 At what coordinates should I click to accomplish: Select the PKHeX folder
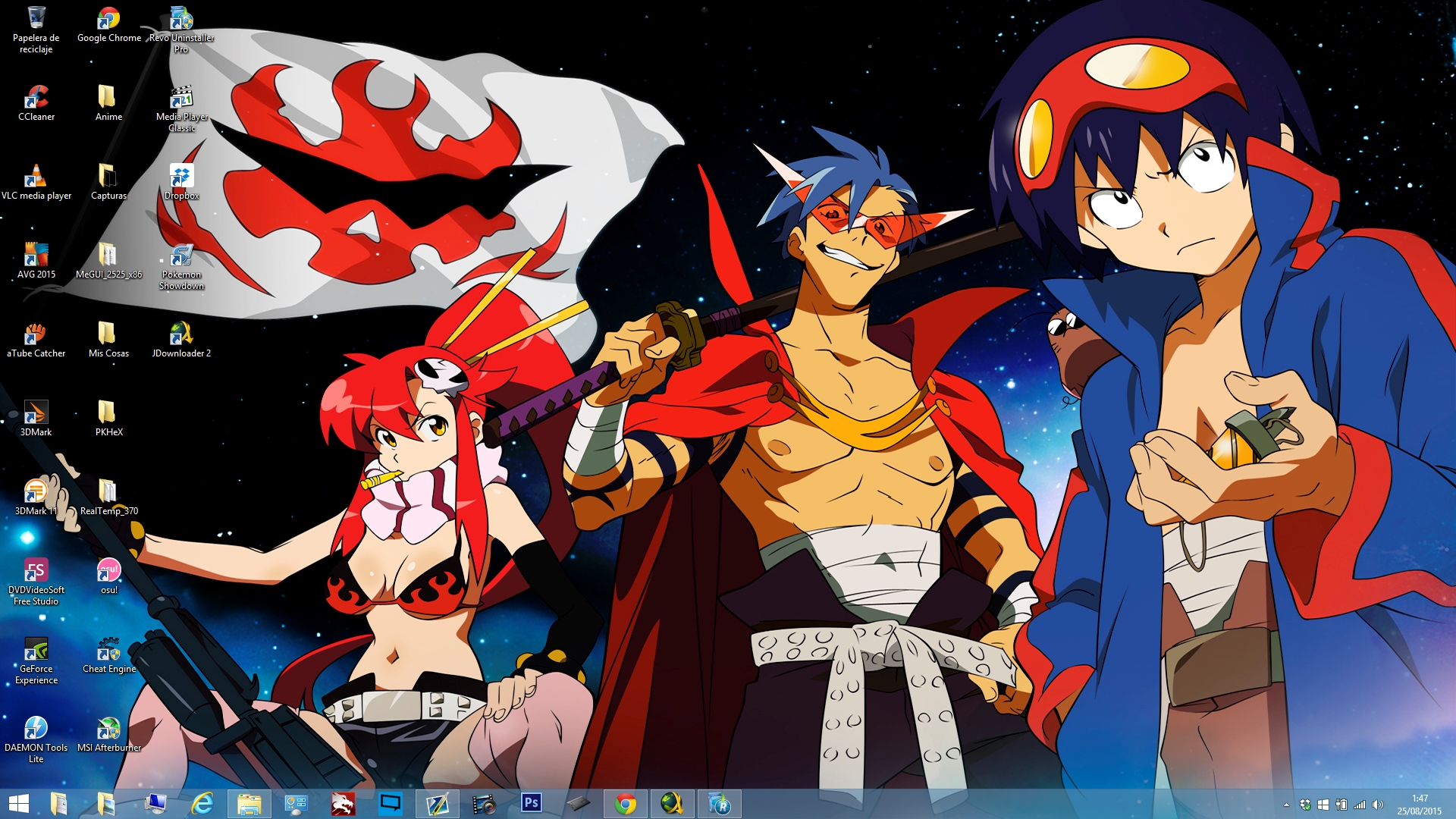click(x=108, y=419)
